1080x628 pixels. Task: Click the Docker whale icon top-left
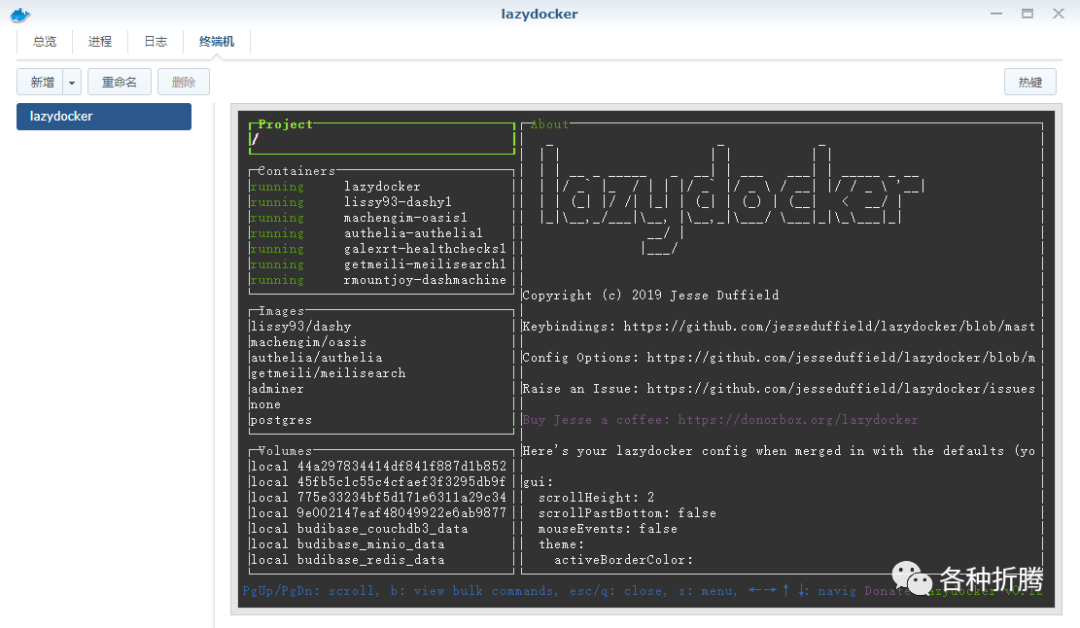[19, 13]
